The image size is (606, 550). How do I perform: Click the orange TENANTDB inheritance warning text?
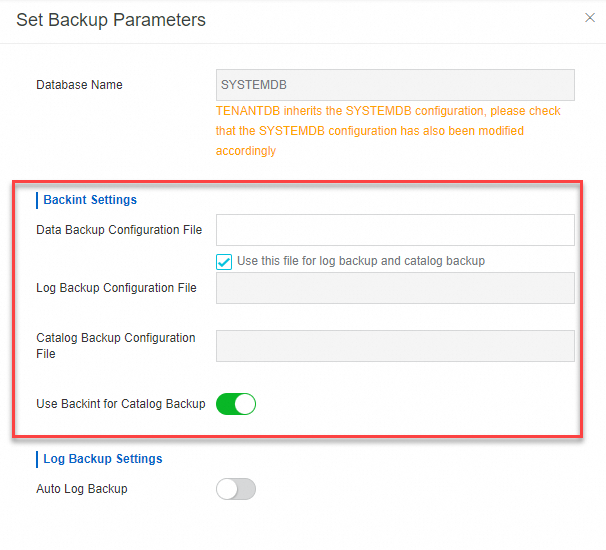pos(388,131)
